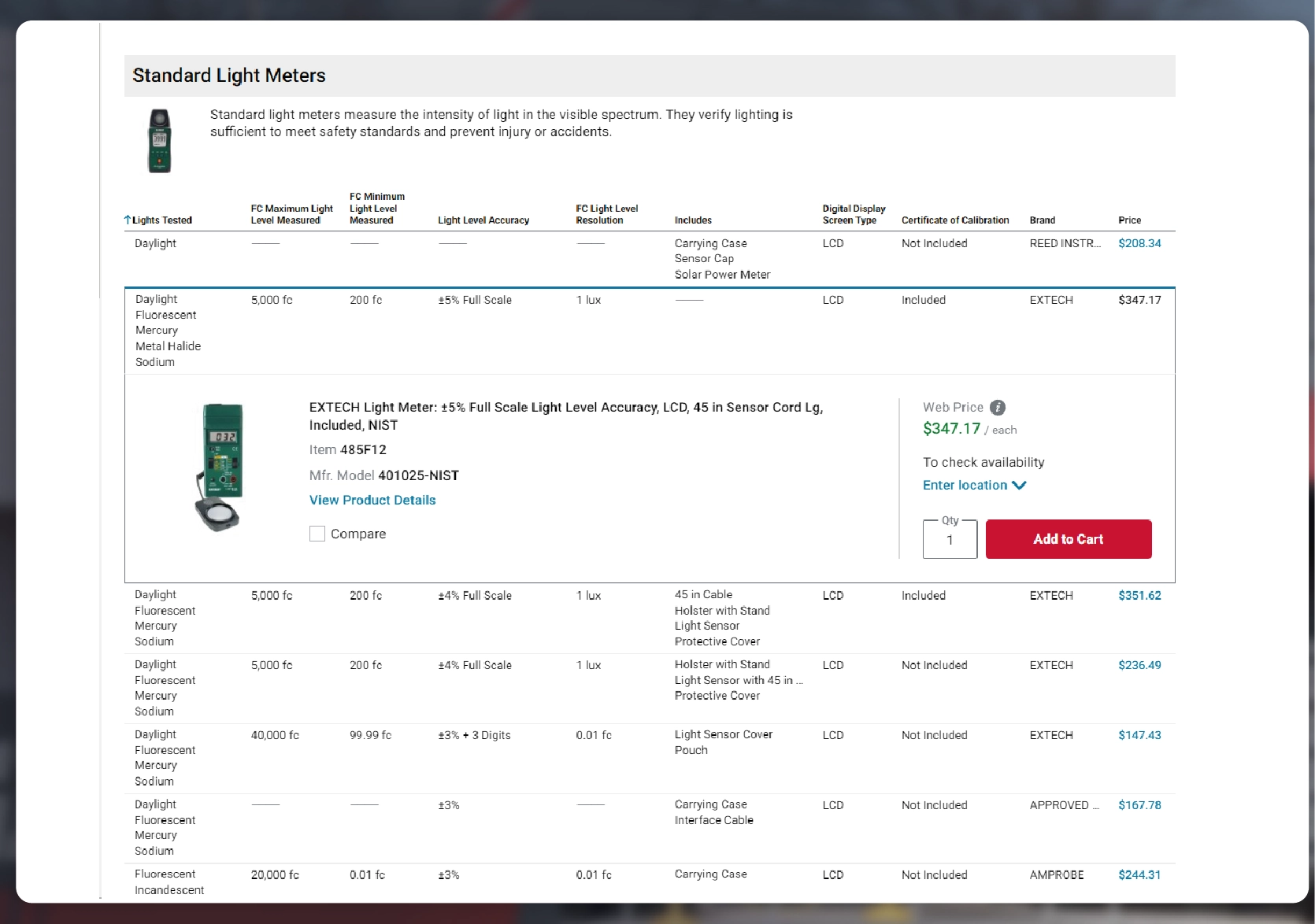Viewport: 1315px width, 924px height.
Task: Click the chevron next to Enter location
Action: click(x=1019, y=485)
